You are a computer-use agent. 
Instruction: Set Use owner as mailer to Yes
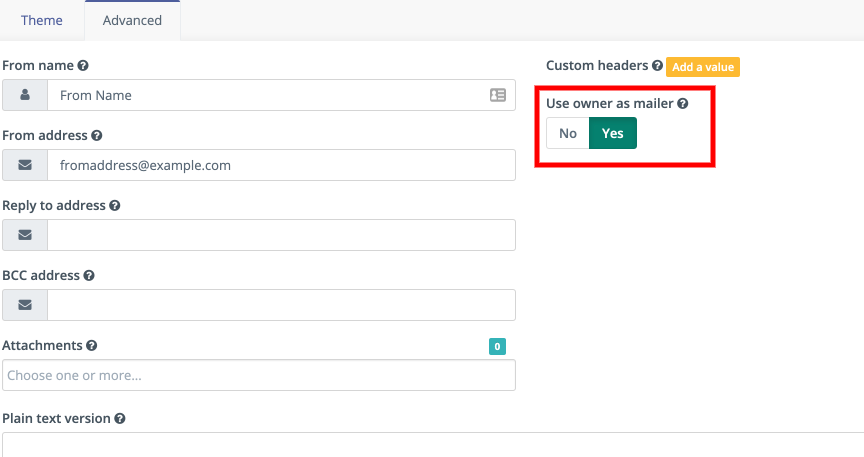613,134
